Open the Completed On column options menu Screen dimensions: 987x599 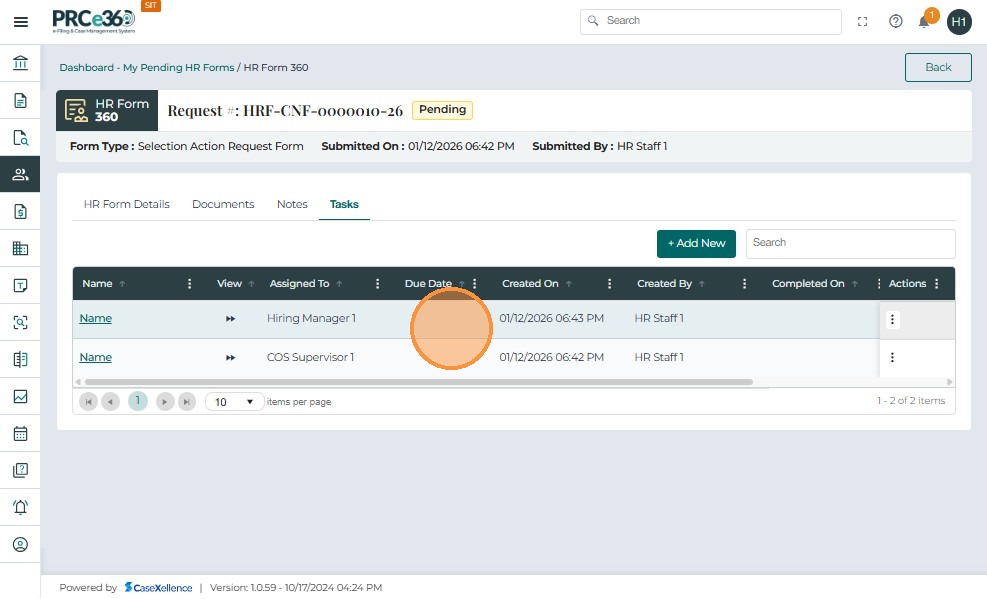[x=879, y=284]
